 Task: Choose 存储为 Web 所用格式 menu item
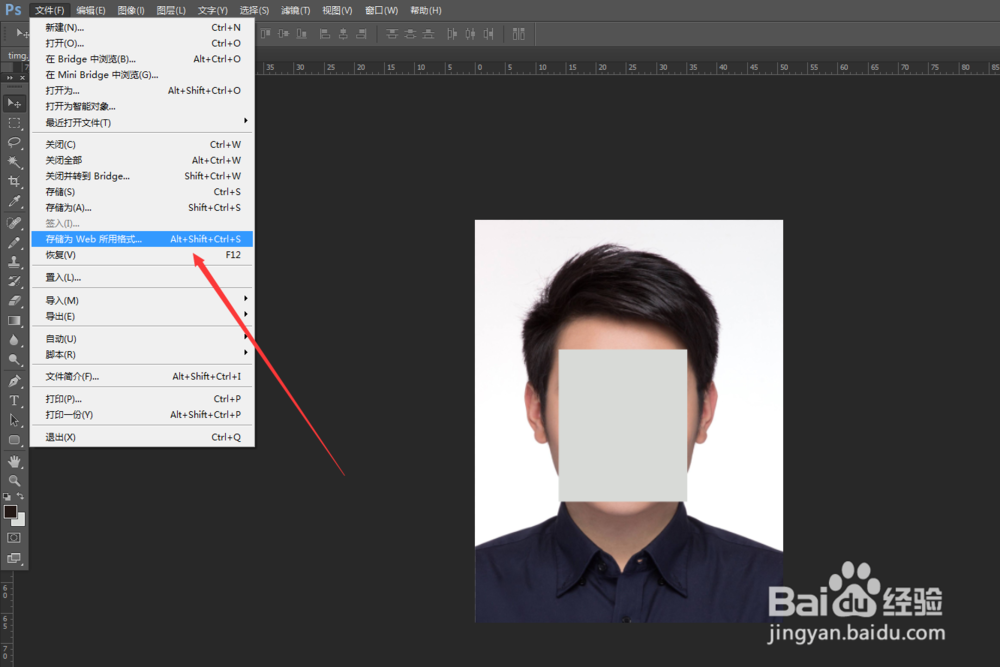142,239
